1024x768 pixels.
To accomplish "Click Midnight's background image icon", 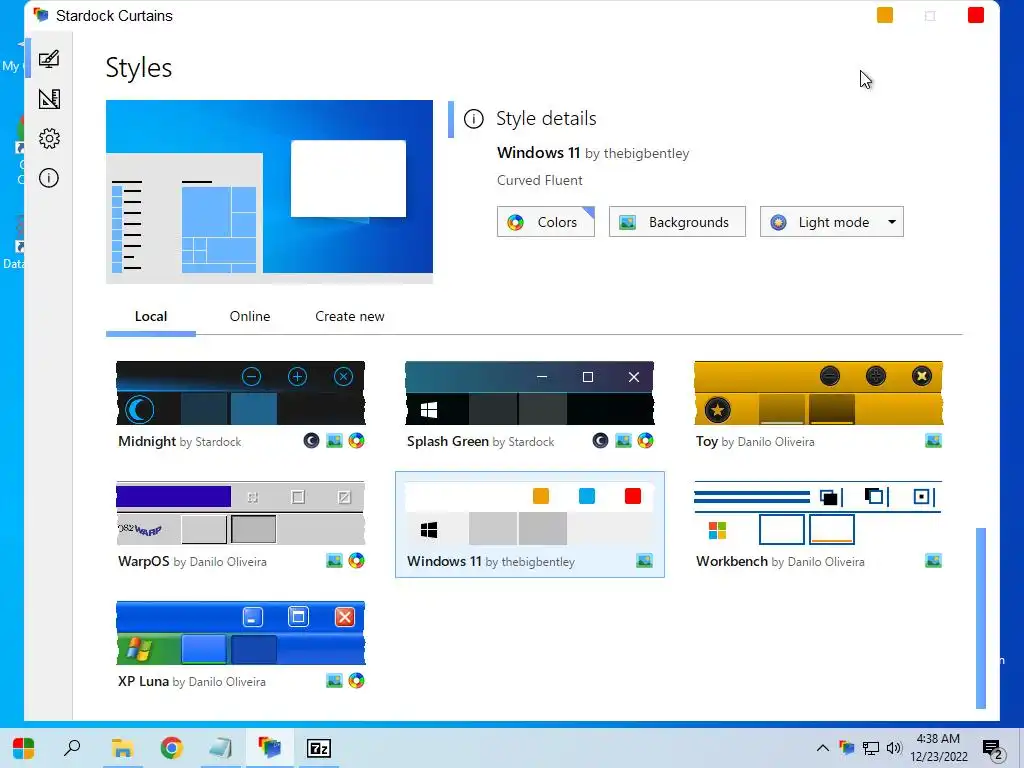I will coord(334,441).
